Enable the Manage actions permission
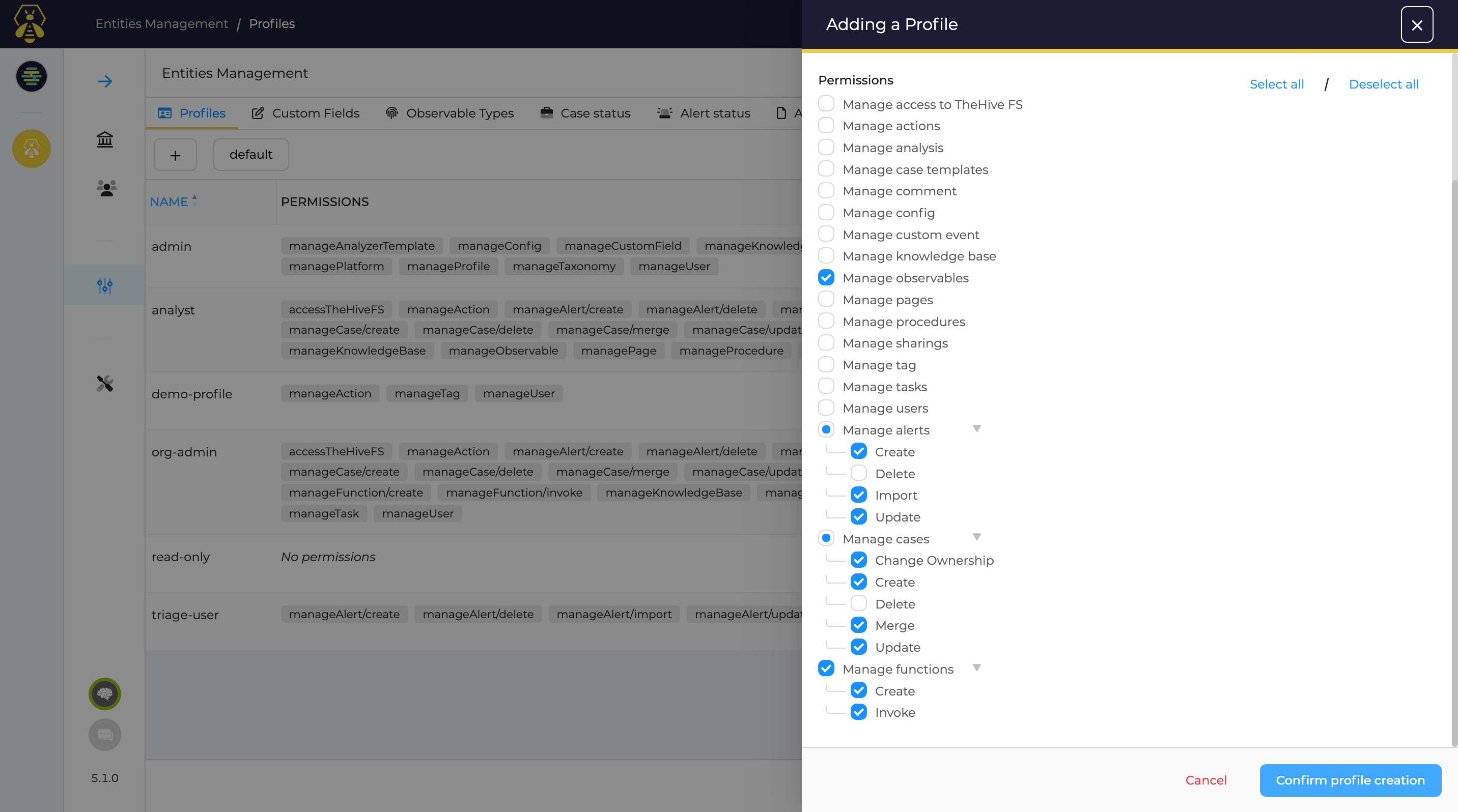 pyautogui.click(x=826, y=125)
